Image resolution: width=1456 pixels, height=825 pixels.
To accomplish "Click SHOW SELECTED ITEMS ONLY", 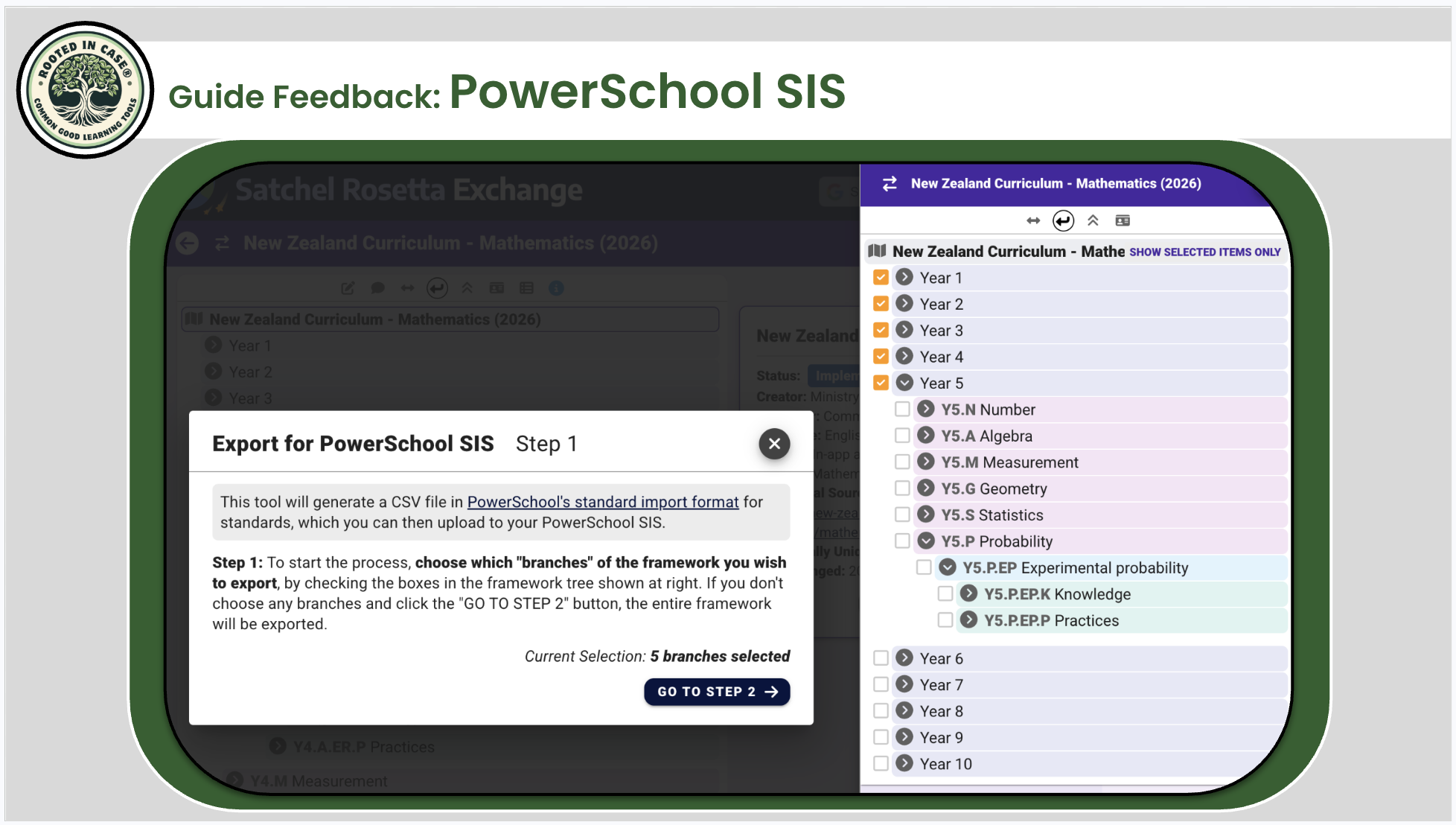I will point(1205,252).
